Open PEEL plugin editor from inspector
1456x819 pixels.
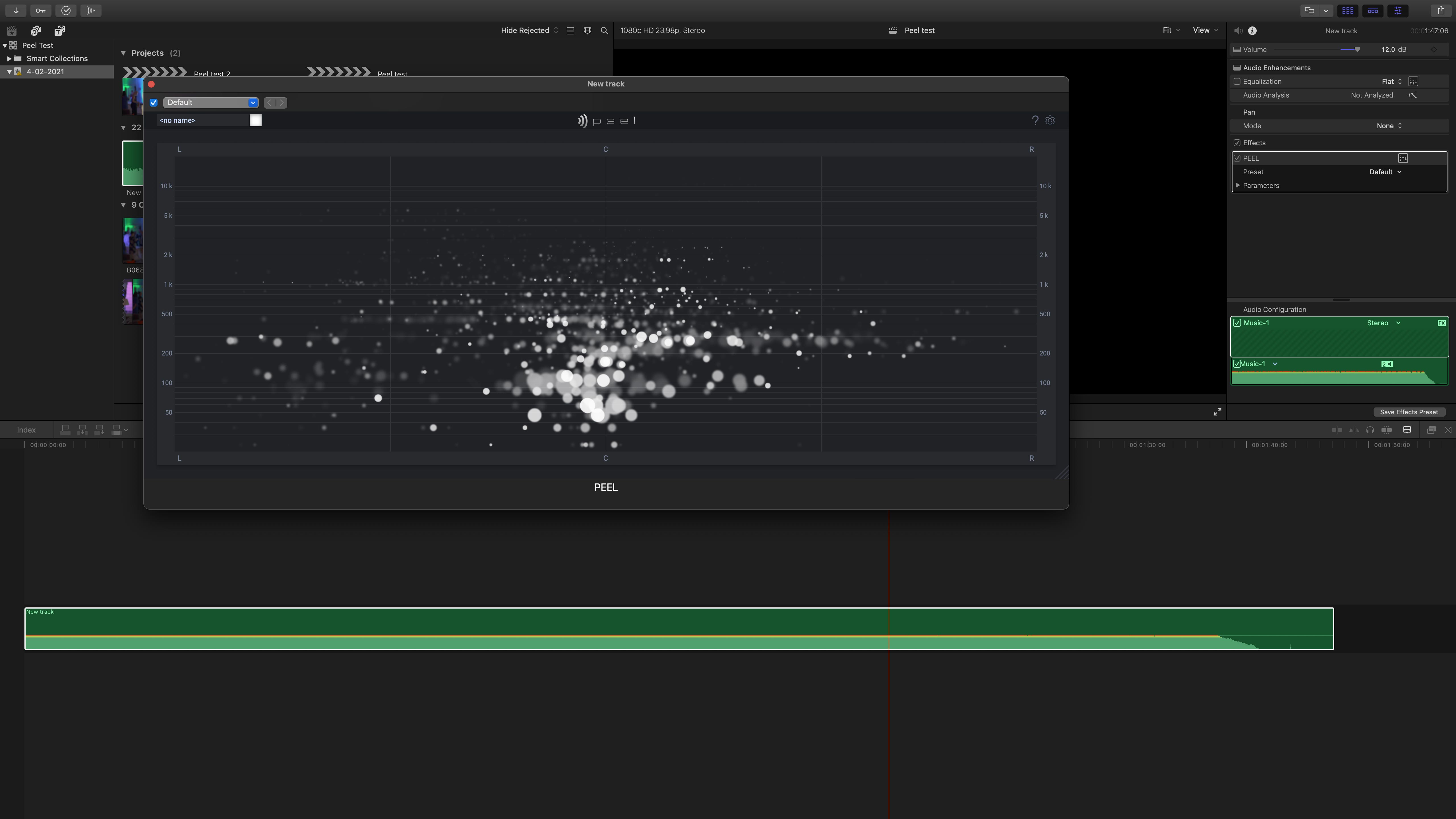(x=1403, y=158)
